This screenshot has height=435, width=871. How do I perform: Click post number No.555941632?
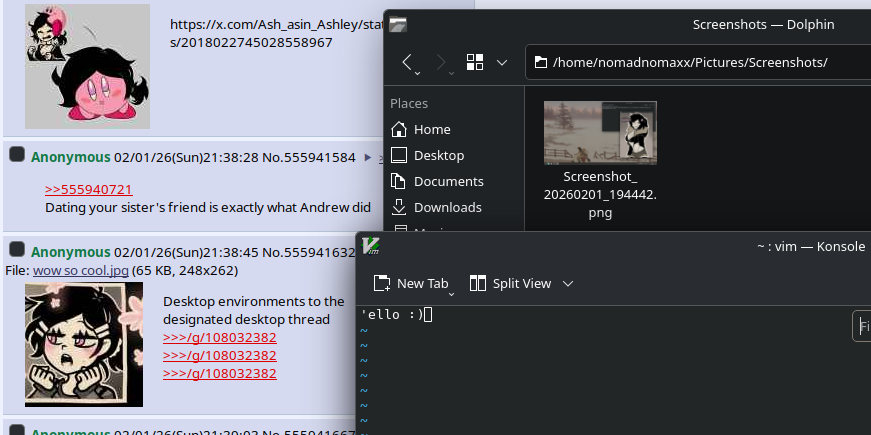[x=308, y=252]
